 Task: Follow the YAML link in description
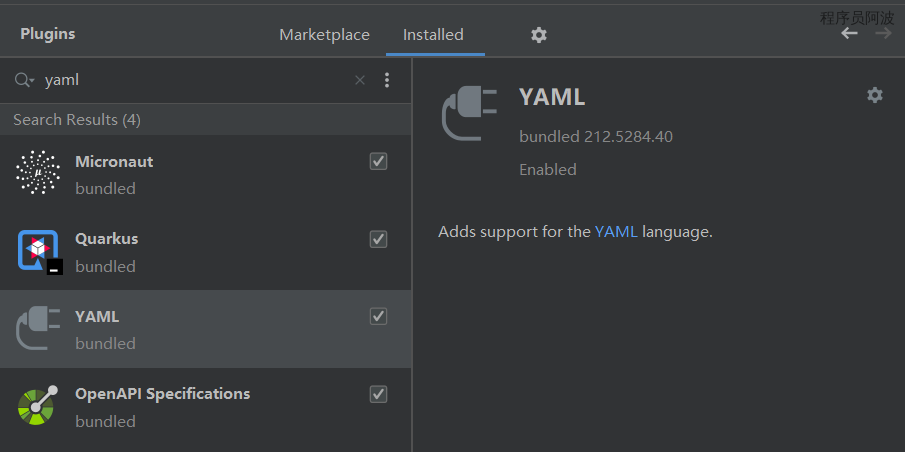(x=616, y=232)
